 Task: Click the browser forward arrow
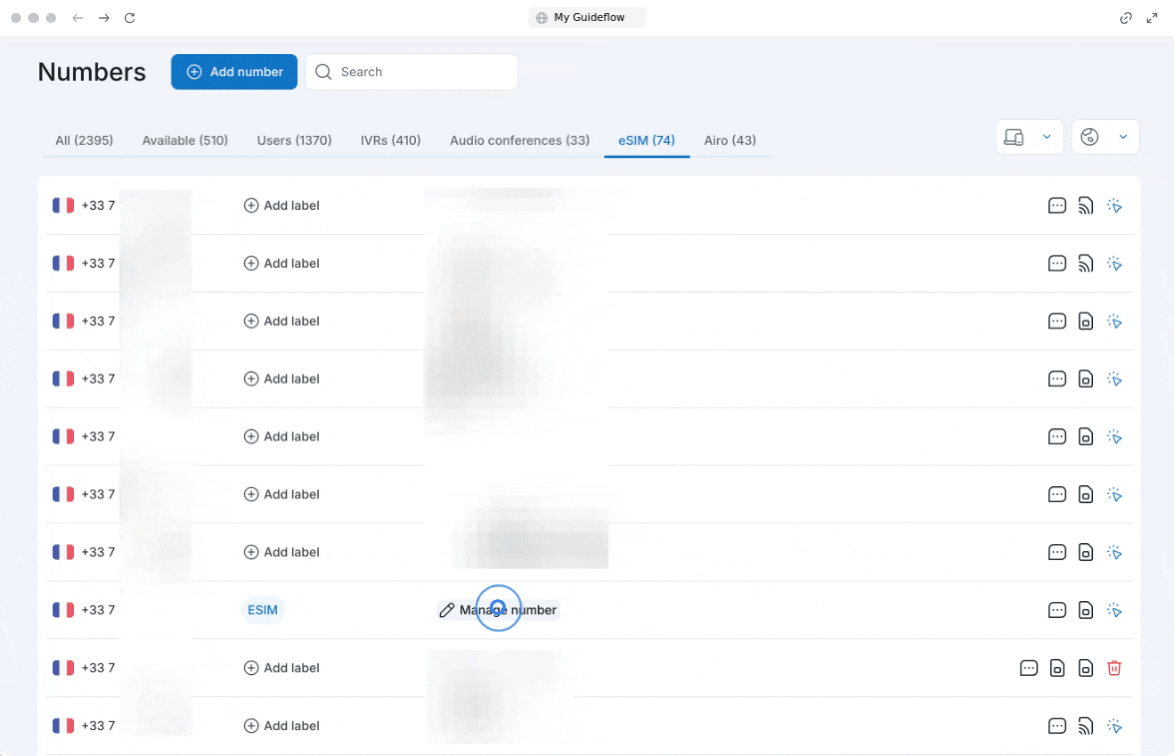(x=104, y=18)
